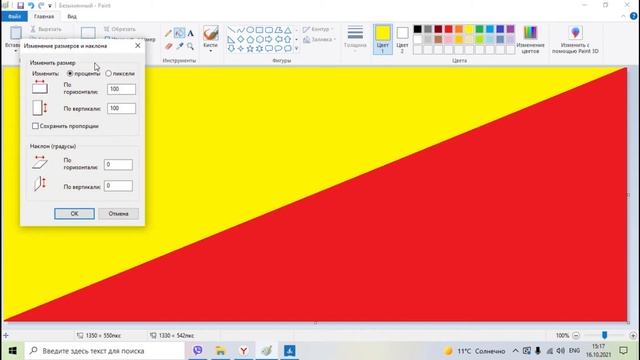Click the Select (Выделить) rectangle icon

point(88,33)
